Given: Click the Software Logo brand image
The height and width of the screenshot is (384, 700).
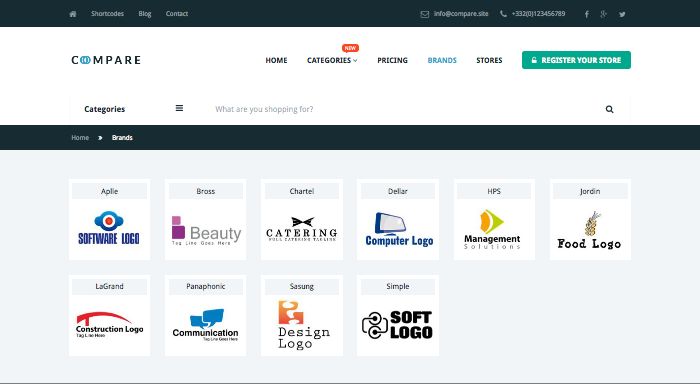Looking at the screenshot, I should coord(109,228).
